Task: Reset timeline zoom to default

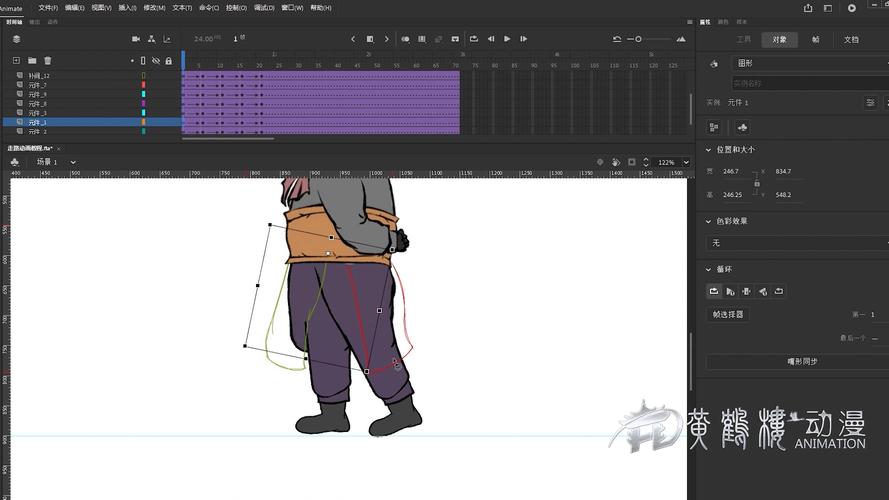Action: point(617,39)
